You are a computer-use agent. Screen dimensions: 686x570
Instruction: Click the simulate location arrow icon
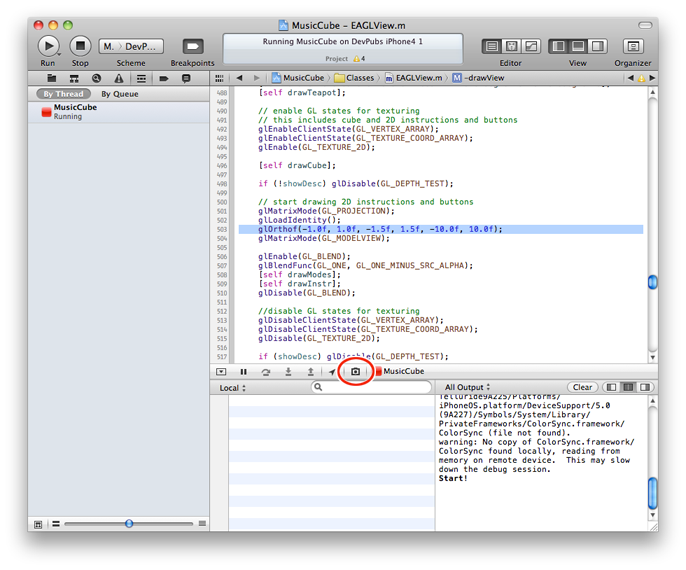[332, 371]
